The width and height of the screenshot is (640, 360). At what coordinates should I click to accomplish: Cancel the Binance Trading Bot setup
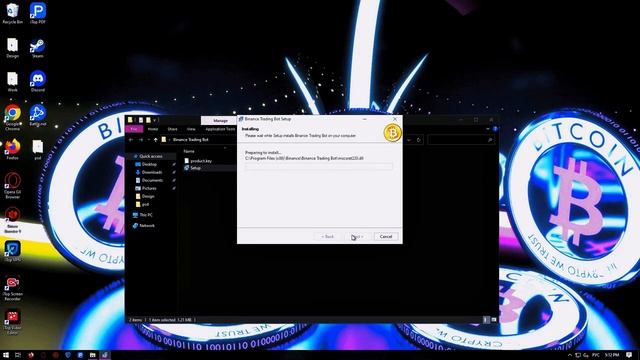coord(386,236)
